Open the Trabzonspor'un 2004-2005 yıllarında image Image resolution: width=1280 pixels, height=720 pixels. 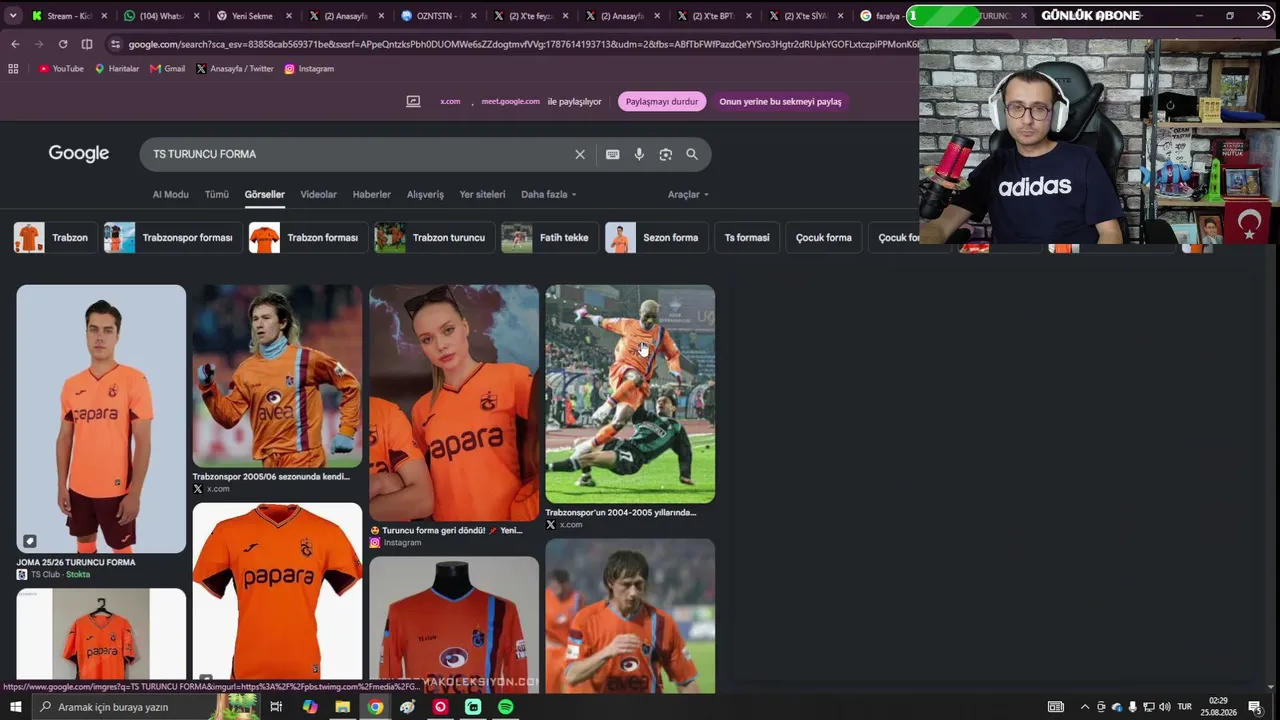pyautogui.click(x=630, y=394)
